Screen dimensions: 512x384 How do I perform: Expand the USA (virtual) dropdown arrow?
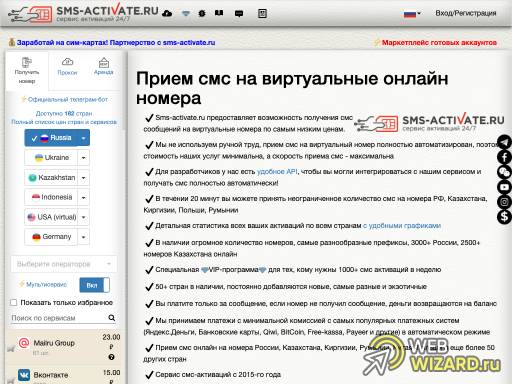83,217
